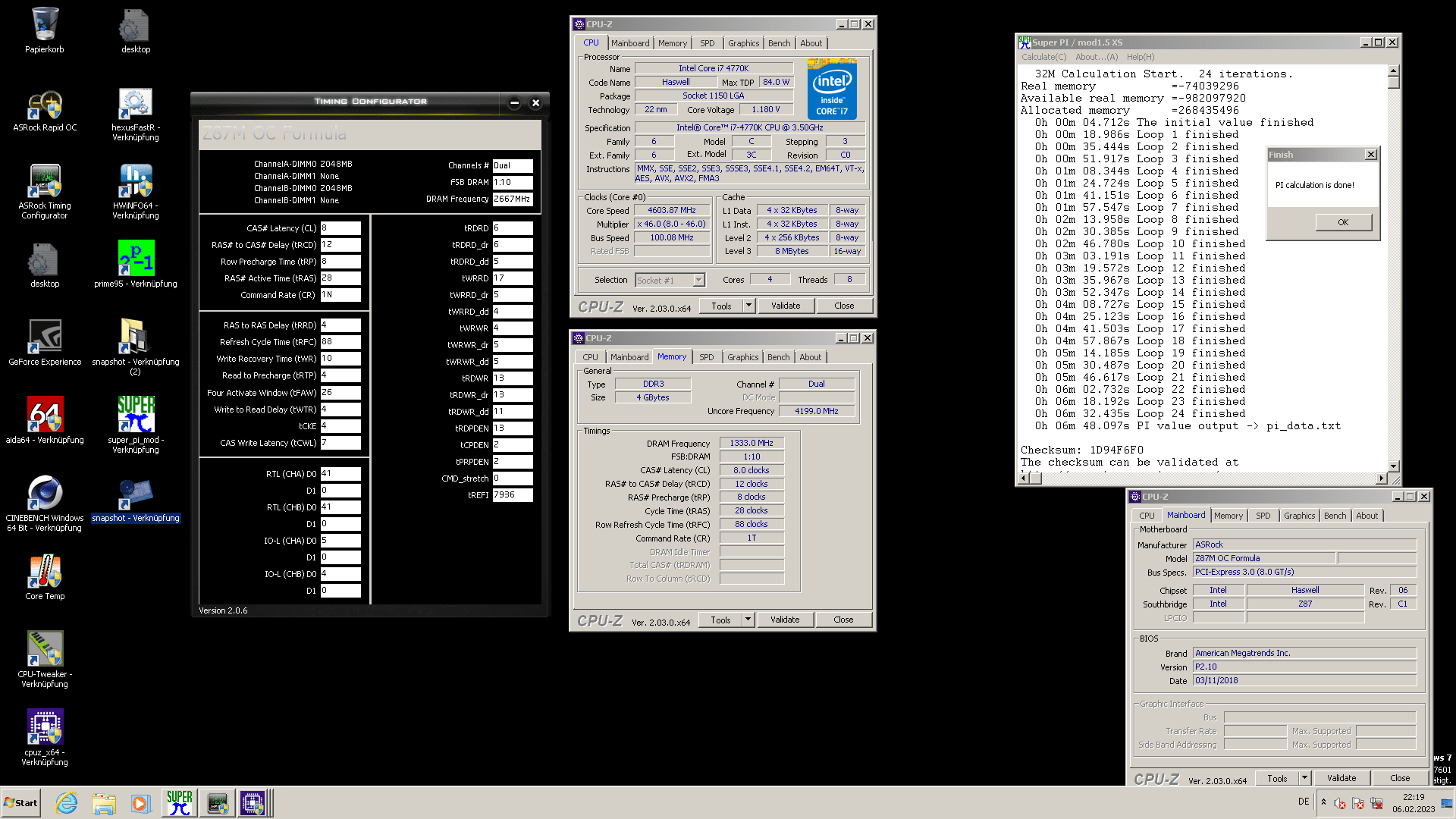
Task: Click Close in Mainboard CPU-Z window
Action: pyautogui.click(x=1400, y=778)
